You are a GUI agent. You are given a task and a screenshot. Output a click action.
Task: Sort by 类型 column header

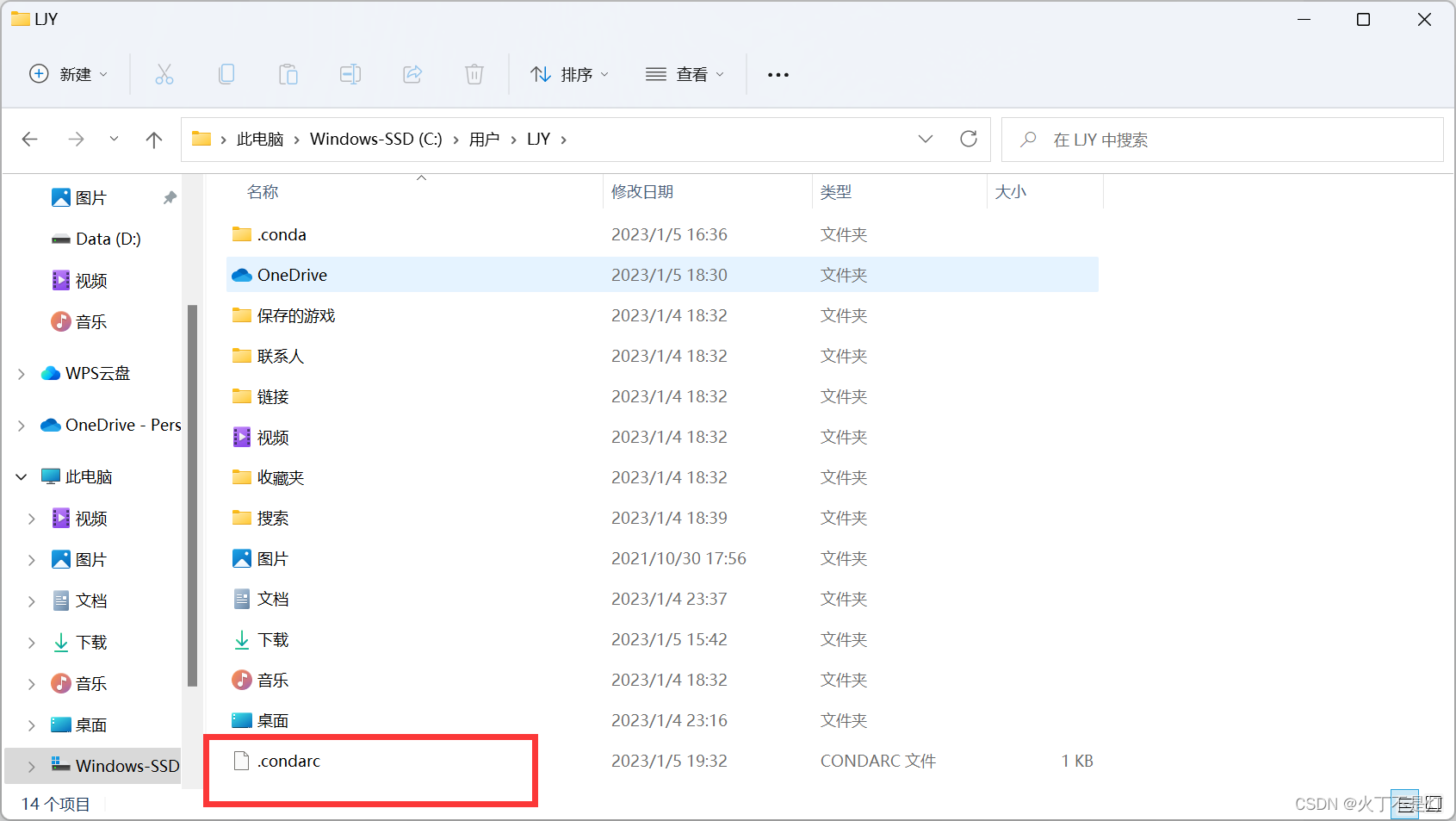836,192
